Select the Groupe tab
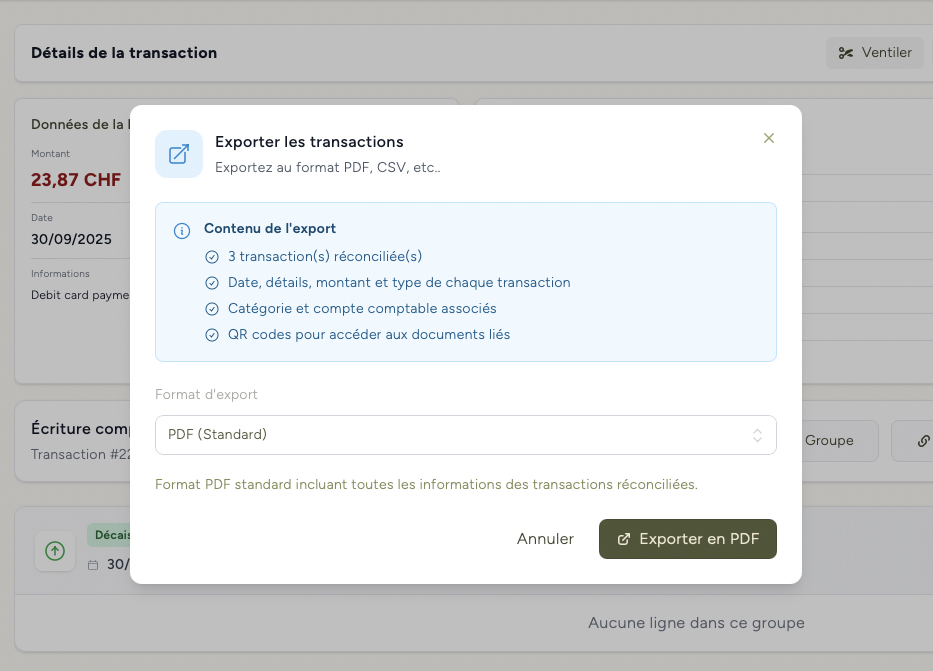933x671 pixels. pyautogui.click(x=831, y=440)
